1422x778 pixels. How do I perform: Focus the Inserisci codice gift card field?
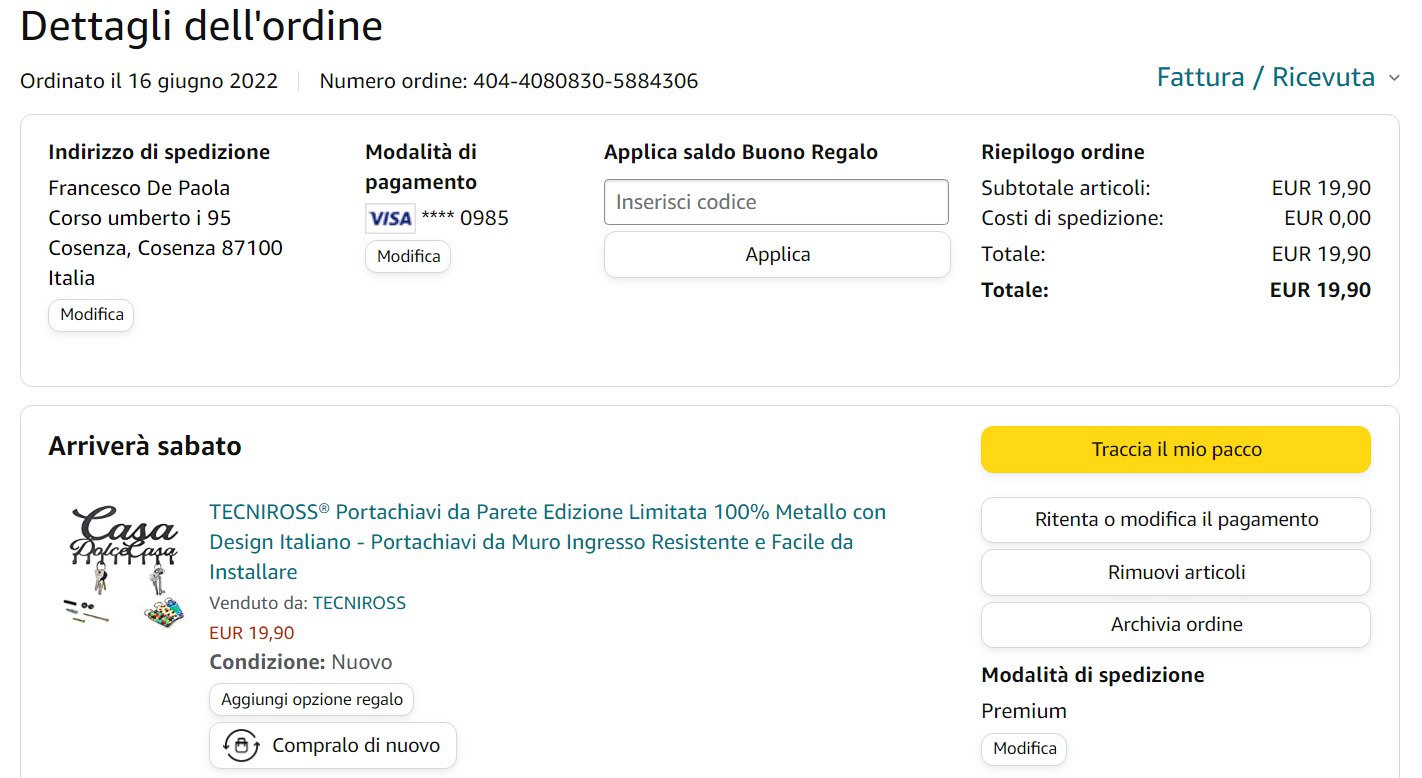(776, 202)
